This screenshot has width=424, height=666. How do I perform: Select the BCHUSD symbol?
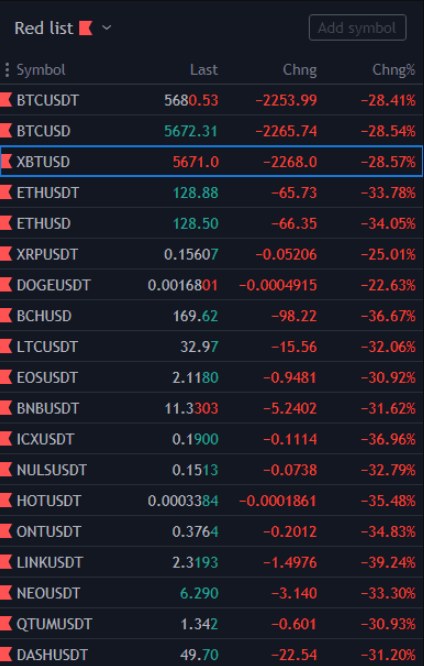point(44,316)
